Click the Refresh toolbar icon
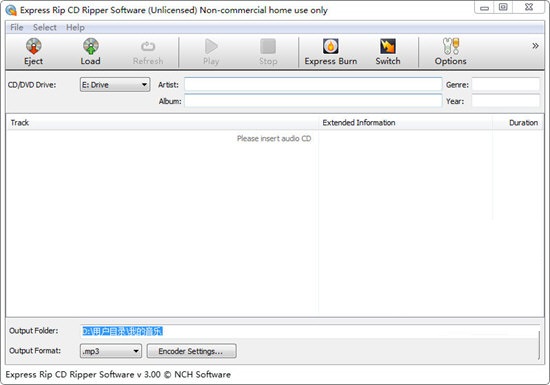 (148, 47)
